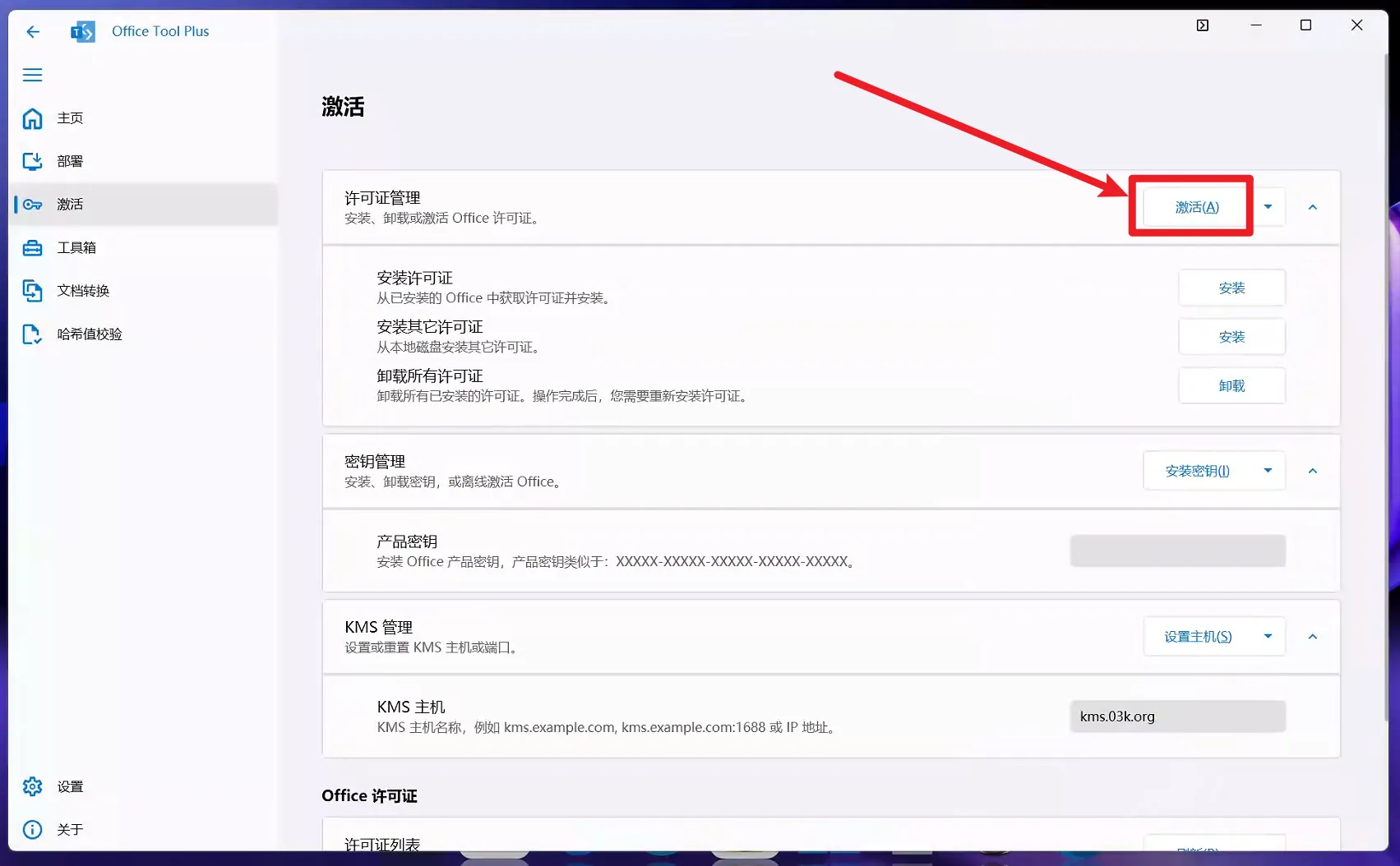Minimize the Office Tool Plus window
1400x866 pixels.
(1256, 25)
